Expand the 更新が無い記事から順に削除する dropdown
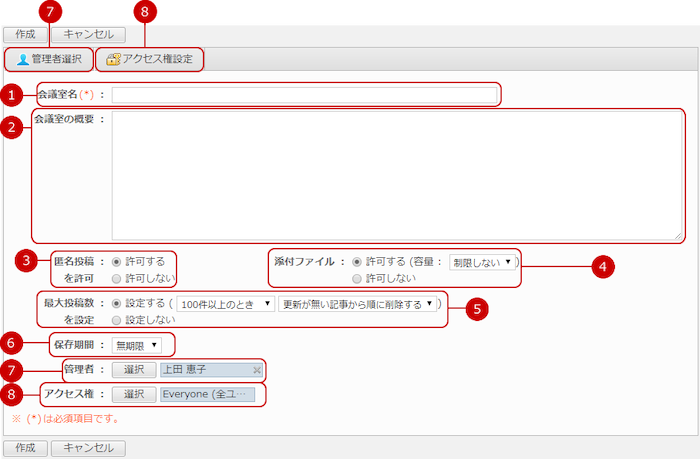Image resolution: width=700 pixels, height=459 pixels. click(x=358, y=303)
